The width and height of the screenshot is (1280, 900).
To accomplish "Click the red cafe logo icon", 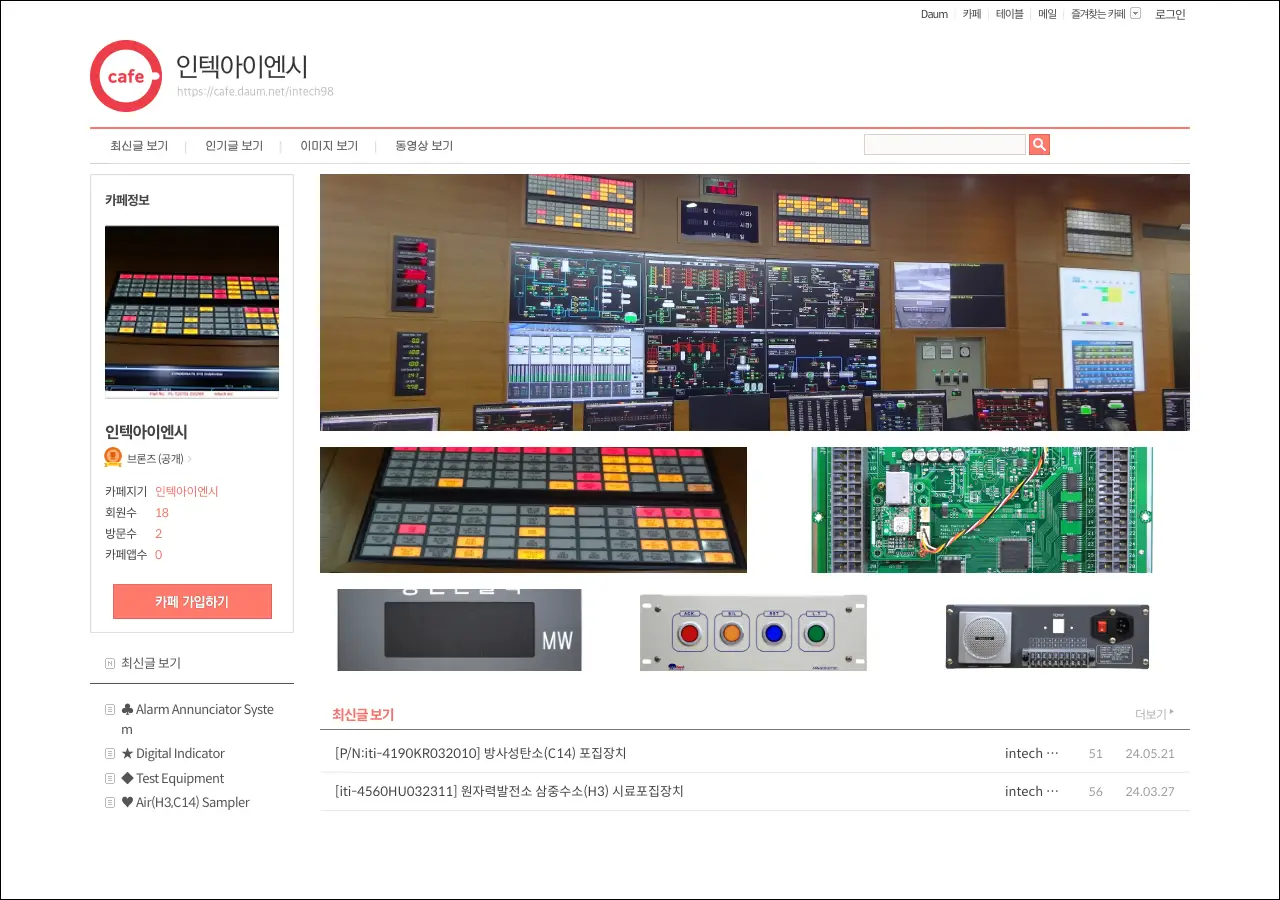I will click(126, 76).
